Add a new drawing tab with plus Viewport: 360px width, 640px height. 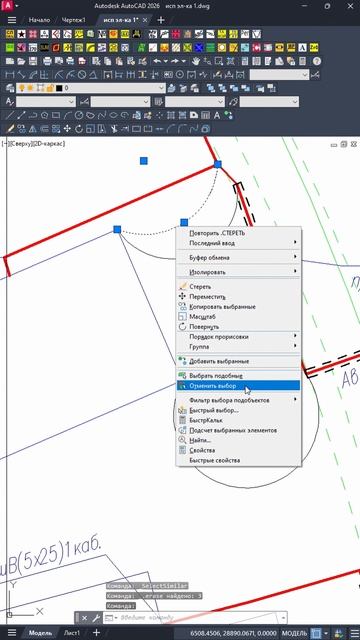161,20
